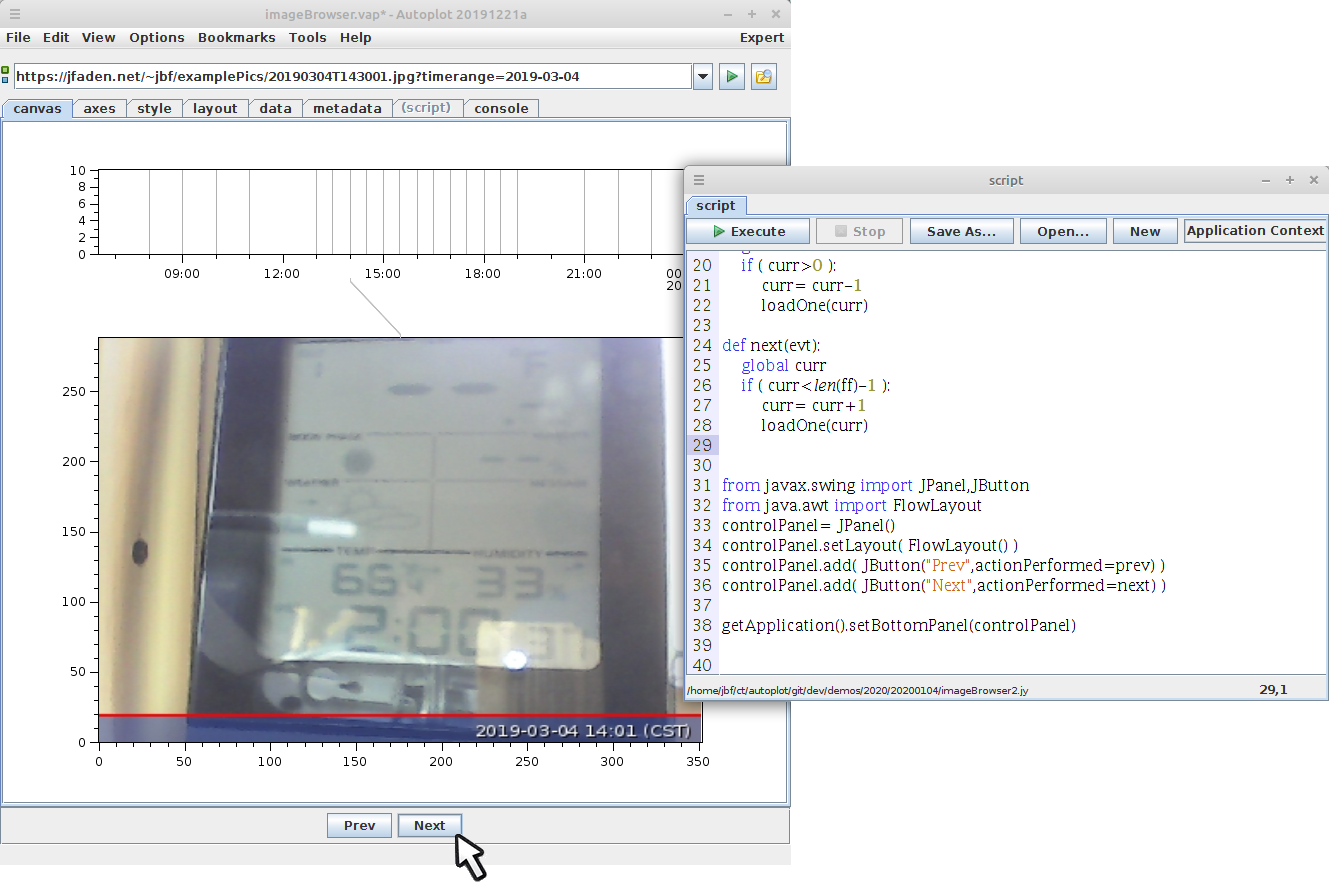Click the 09:00 label on time axis

(182, 273)
